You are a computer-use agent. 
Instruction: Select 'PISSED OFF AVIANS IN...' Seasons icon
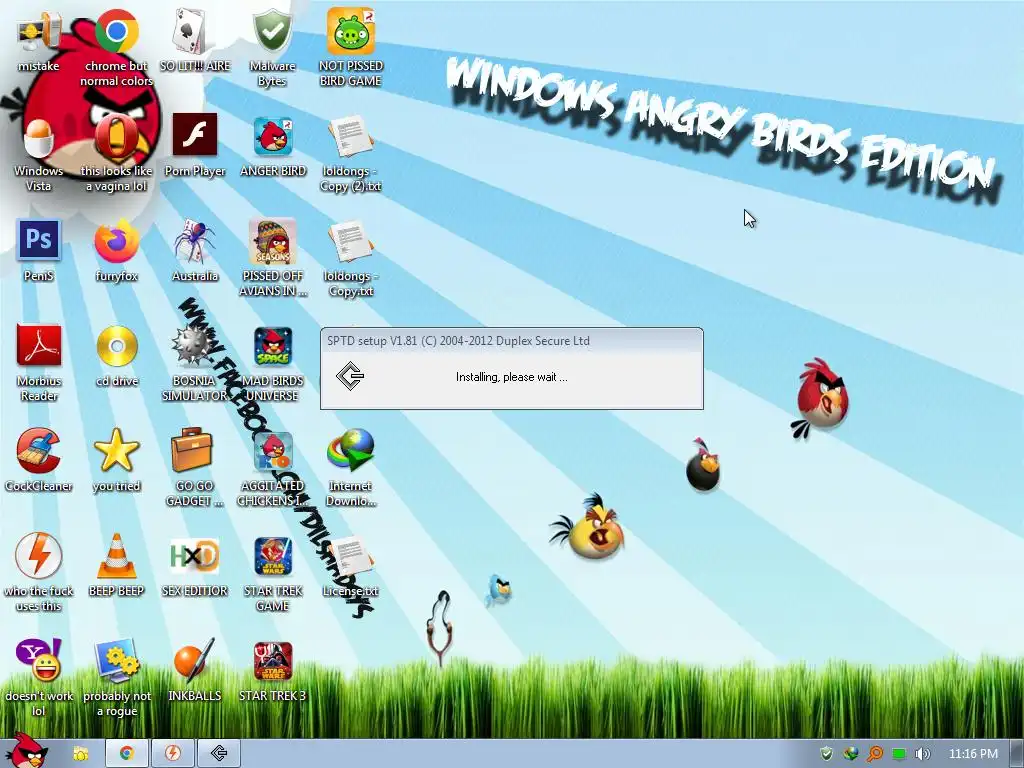pos(273,258)
